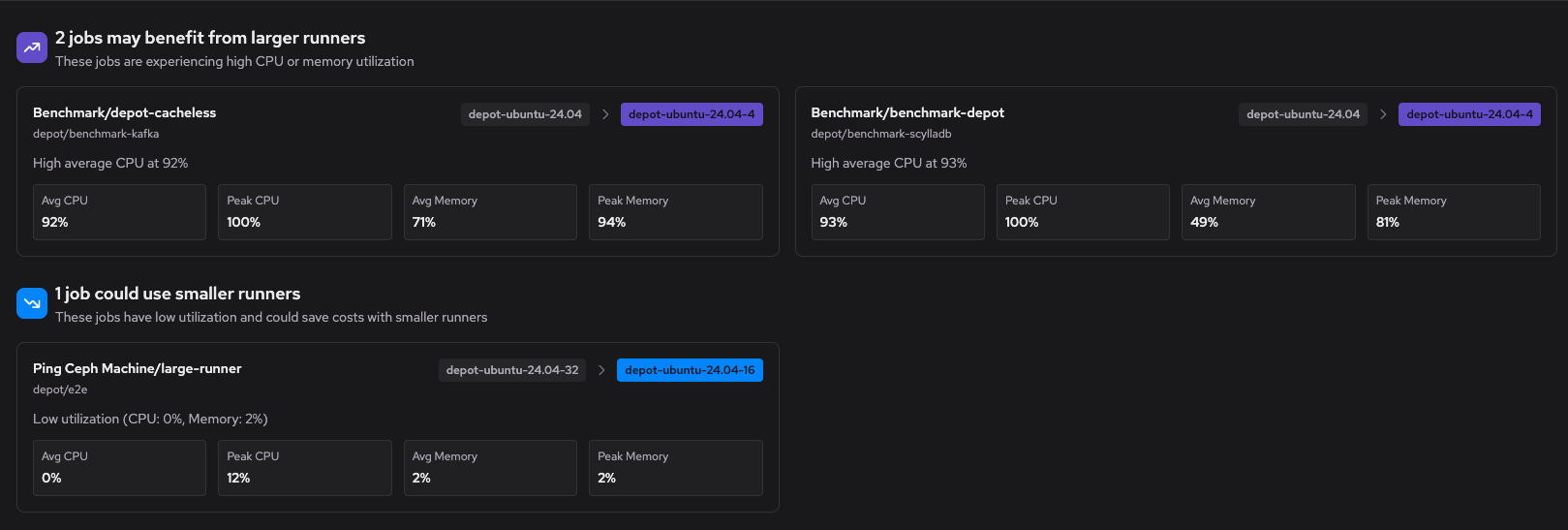Click the gray depot-ubuntu-24.04 badge in depot-cacheless card

[x=525, y=114]
